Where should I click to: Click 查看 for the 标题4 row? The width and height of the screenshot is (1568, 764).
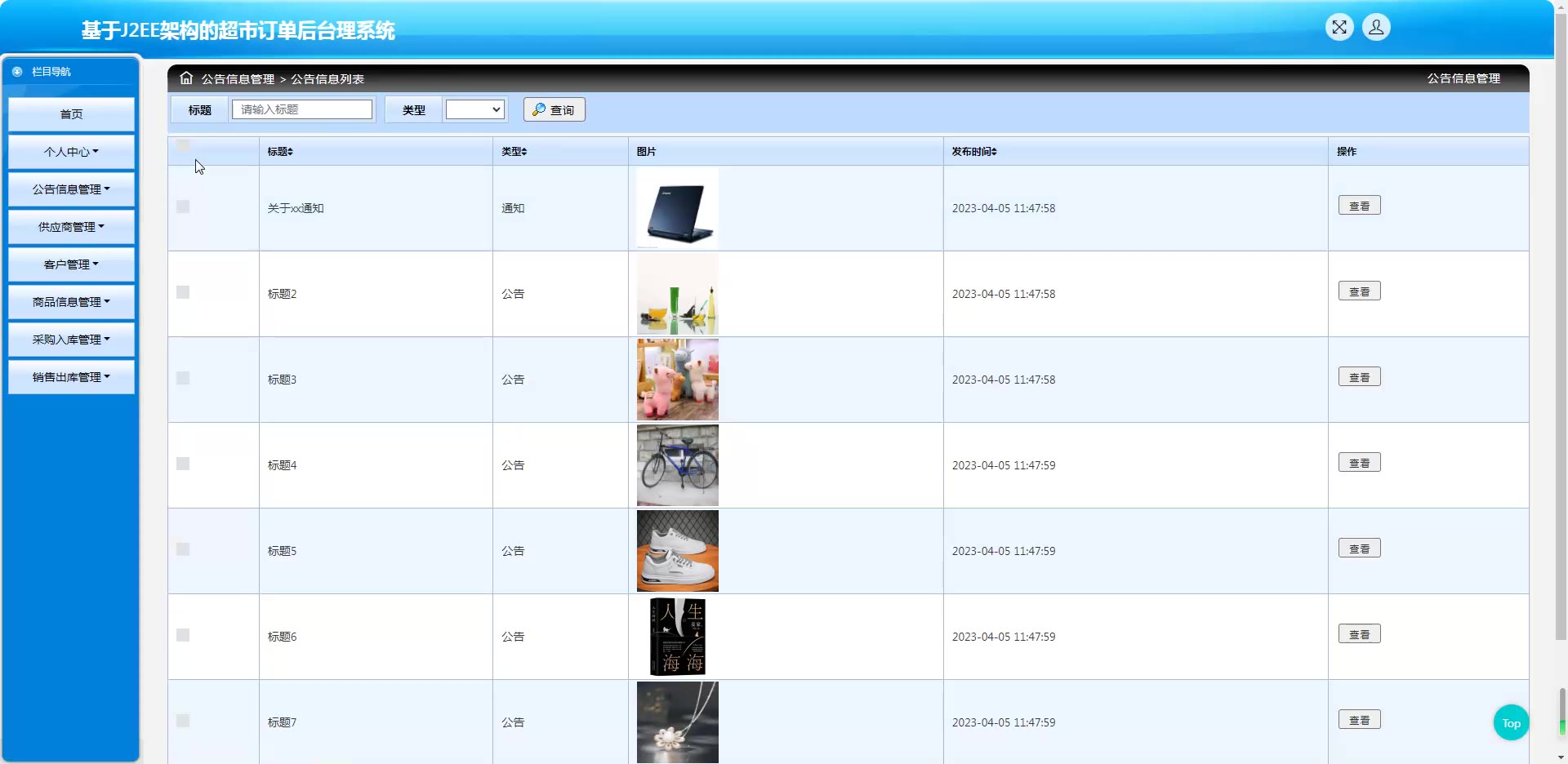point(1359,463)
